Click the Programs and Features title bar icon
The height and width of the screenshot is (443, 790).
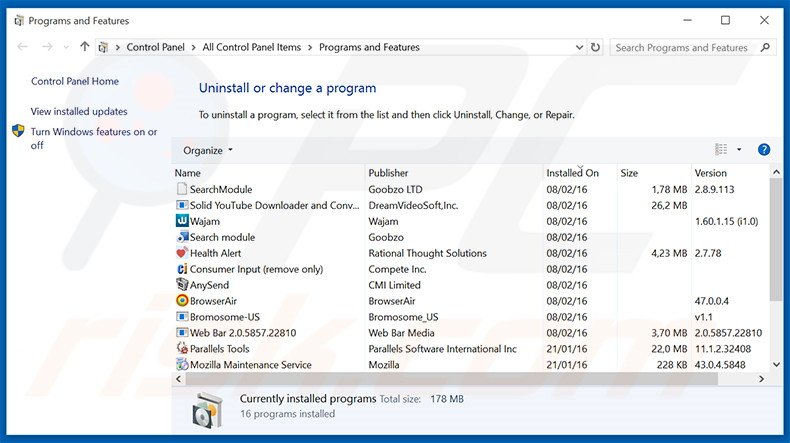point(19,21)
